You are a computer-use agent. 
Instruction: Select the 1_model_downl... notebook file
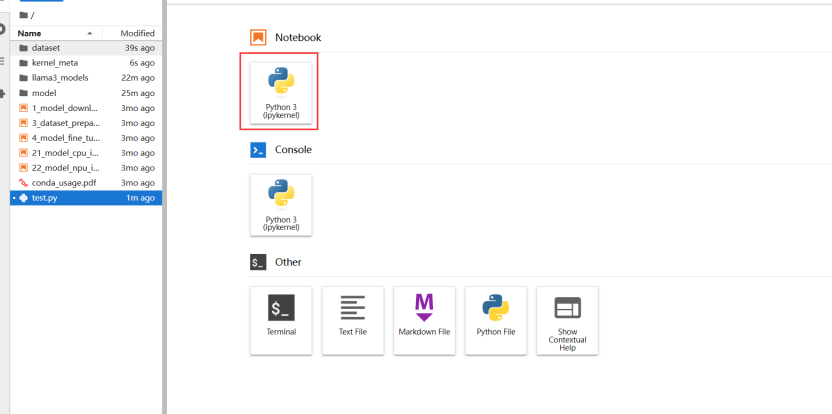tap(86, 108)
